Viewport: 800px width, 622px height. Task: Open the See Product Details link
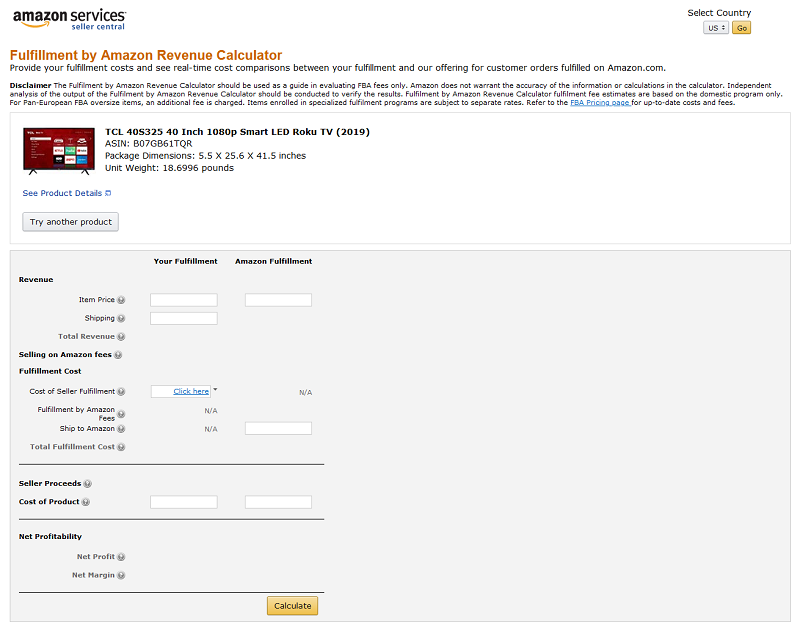click(62, 193)
